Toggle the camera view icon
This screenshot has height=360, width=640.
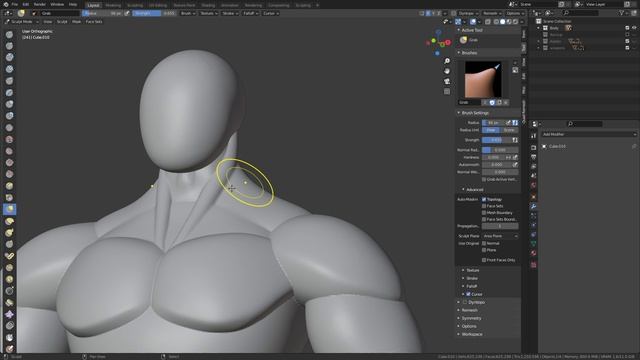point(447,81)
